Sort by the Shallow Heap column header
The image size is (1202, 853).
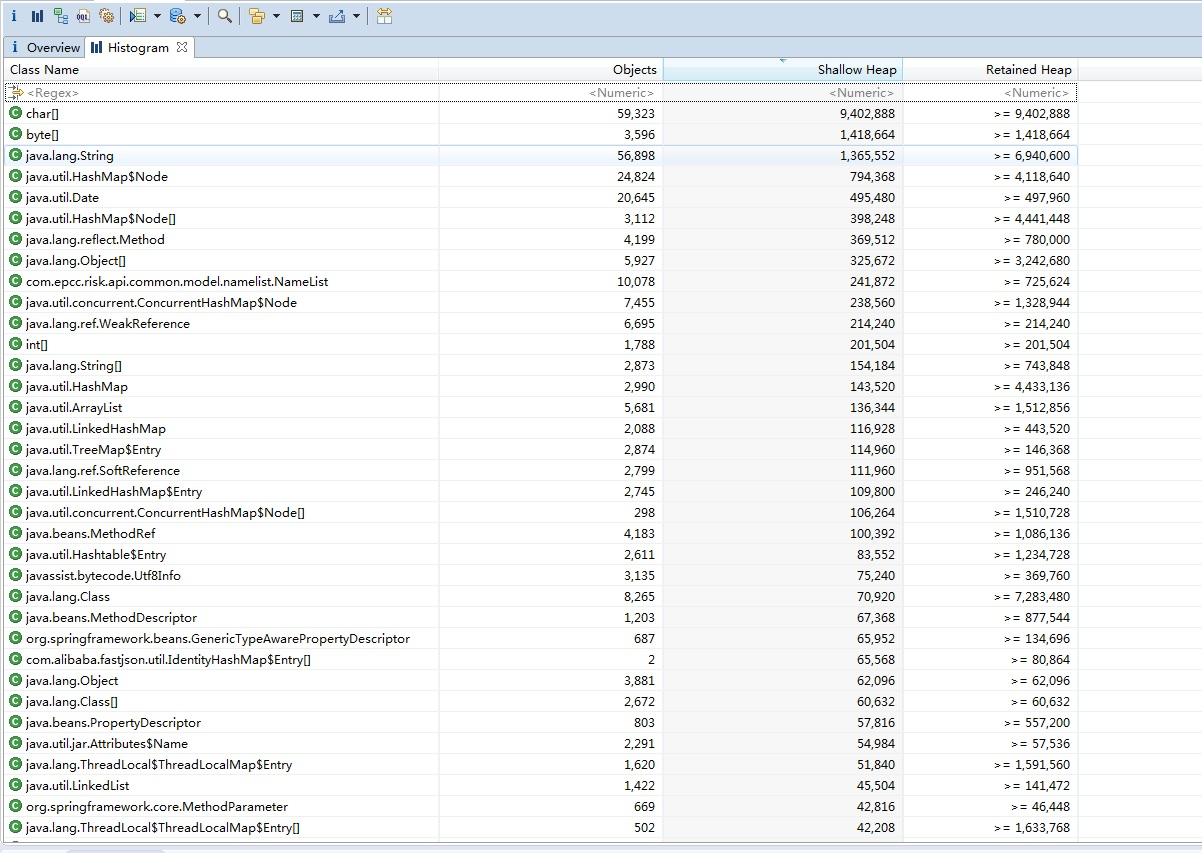[x=782, y=69]
